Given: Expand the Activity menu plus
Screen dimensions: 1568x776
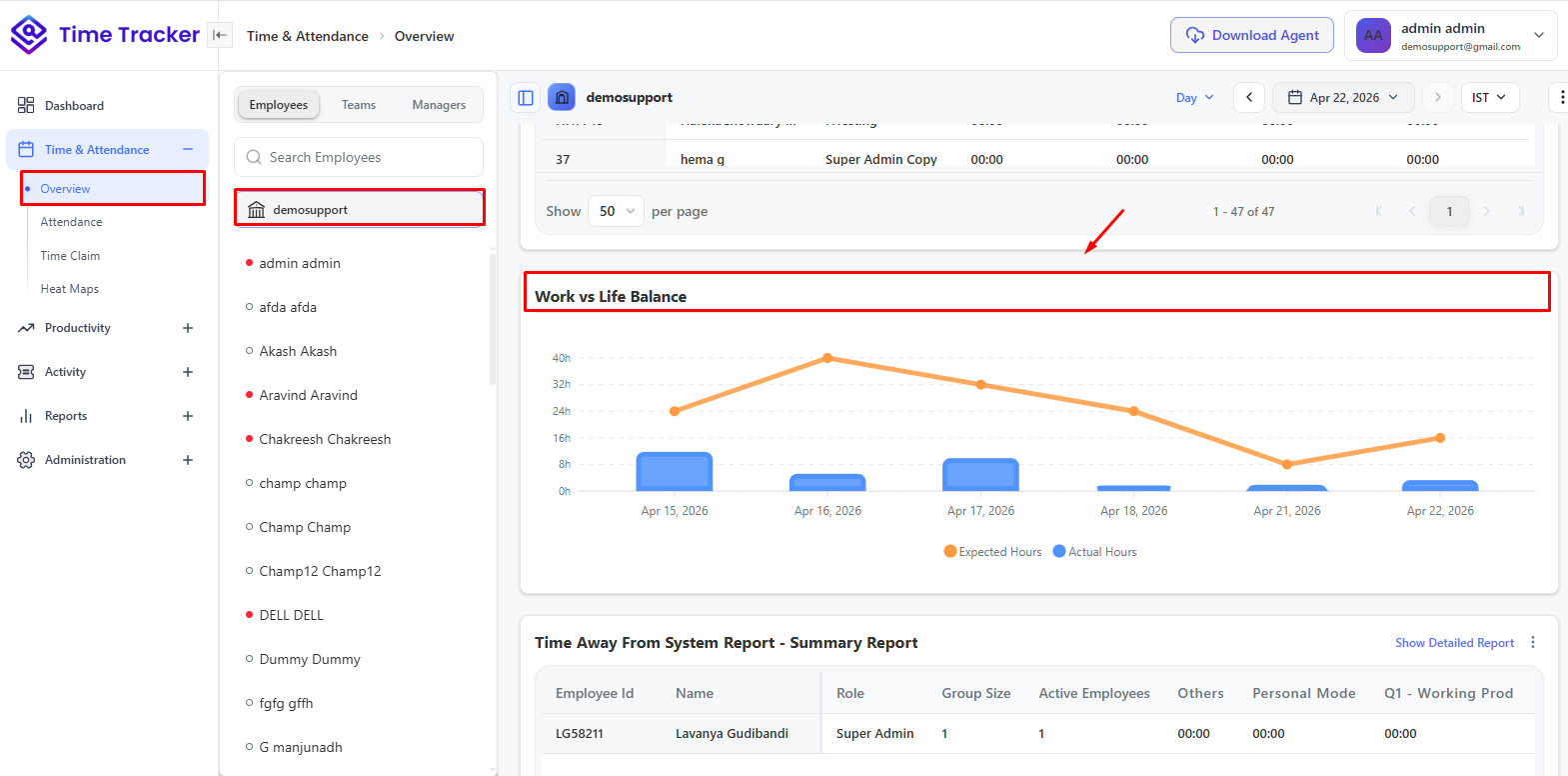Looking at the screenshot, I should pyautogui.click(x=188, y=372).
